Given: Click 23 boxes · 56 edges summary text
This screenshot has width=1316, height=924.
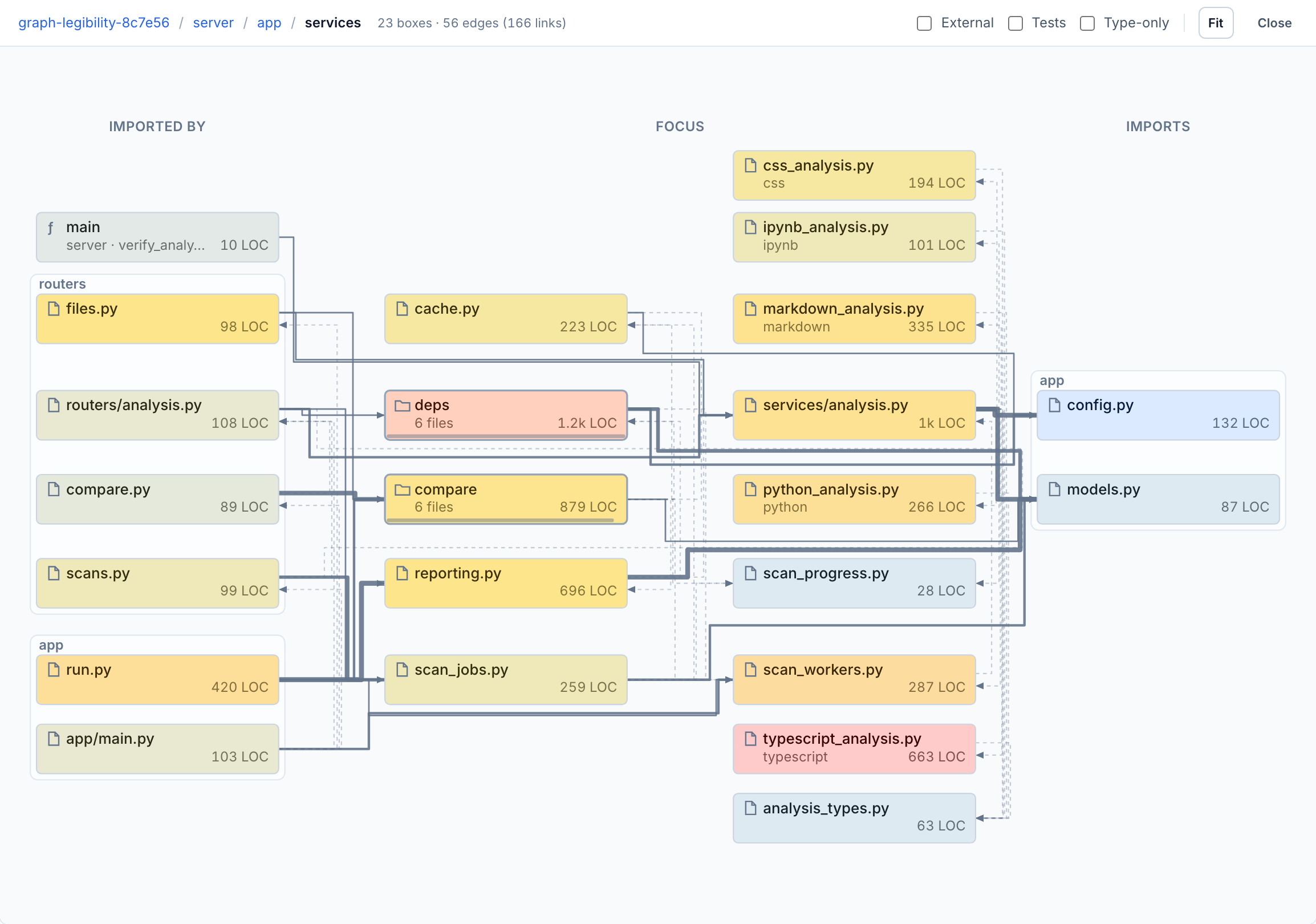Looking at the screenshot, I should (x=471, y=23).
